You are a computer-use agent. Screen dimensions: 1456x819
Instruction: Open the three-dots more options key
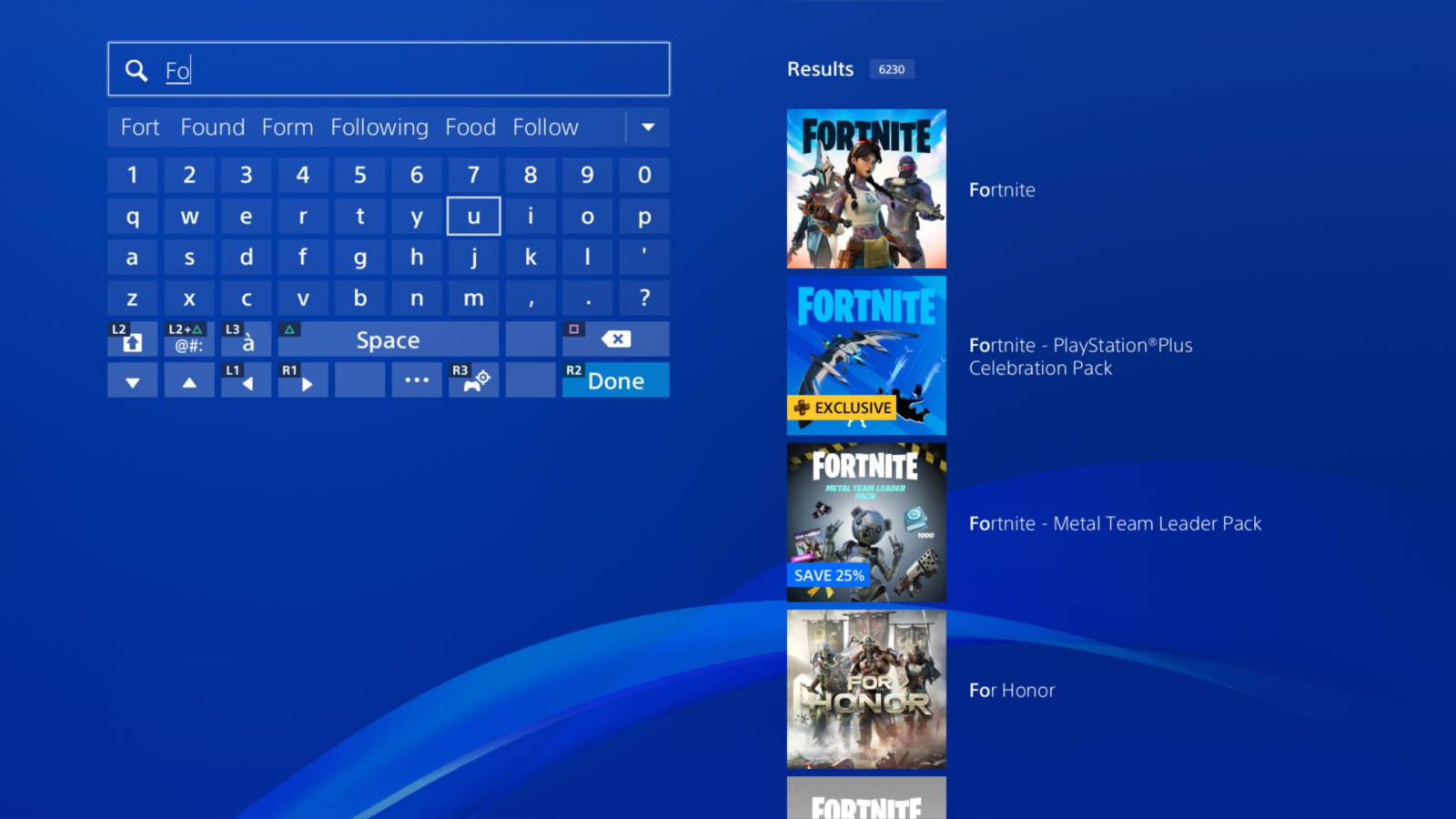pos(417,380)
